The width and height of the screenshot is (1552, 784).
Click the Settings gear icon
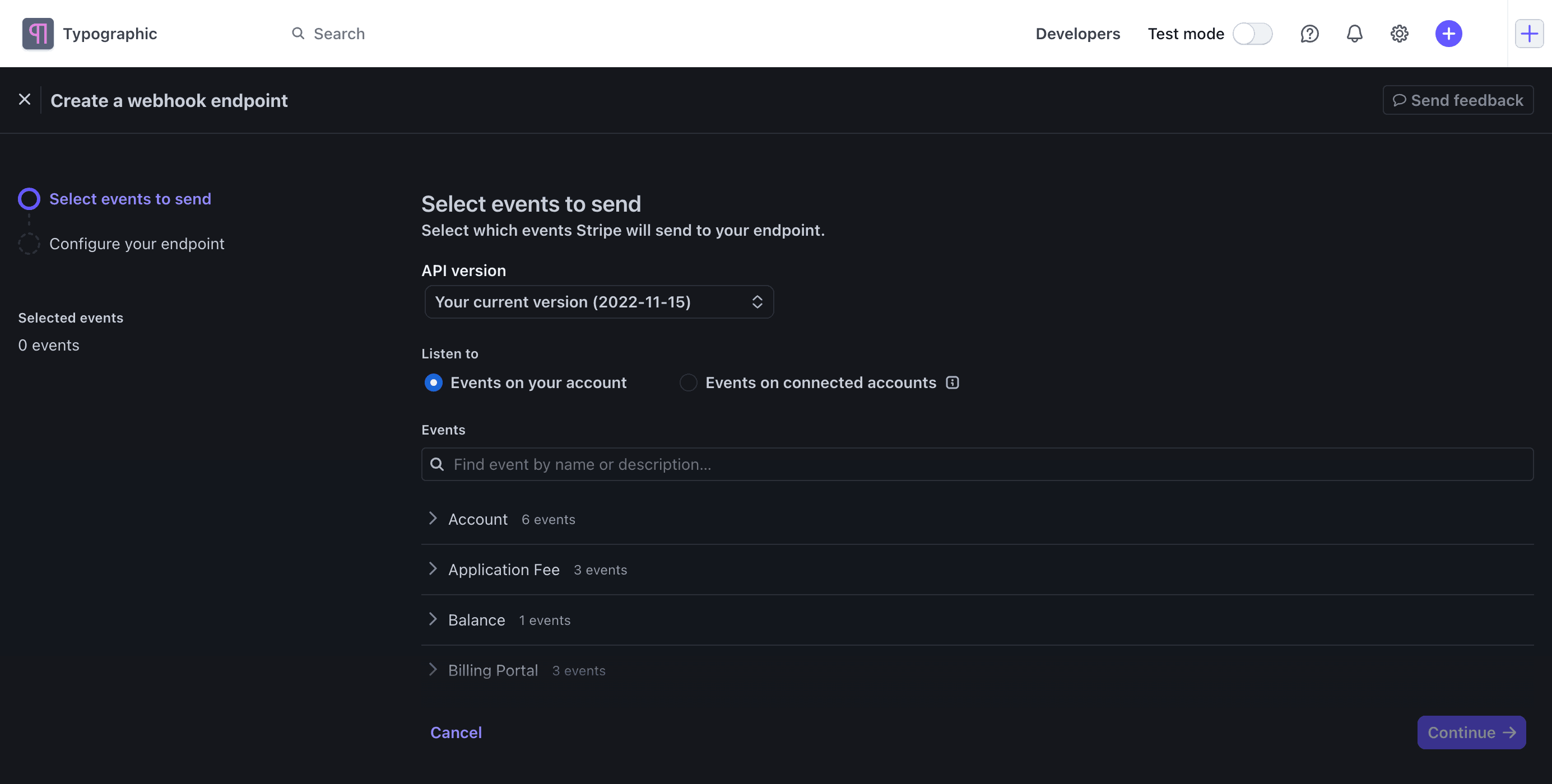tap(1399, 33)
